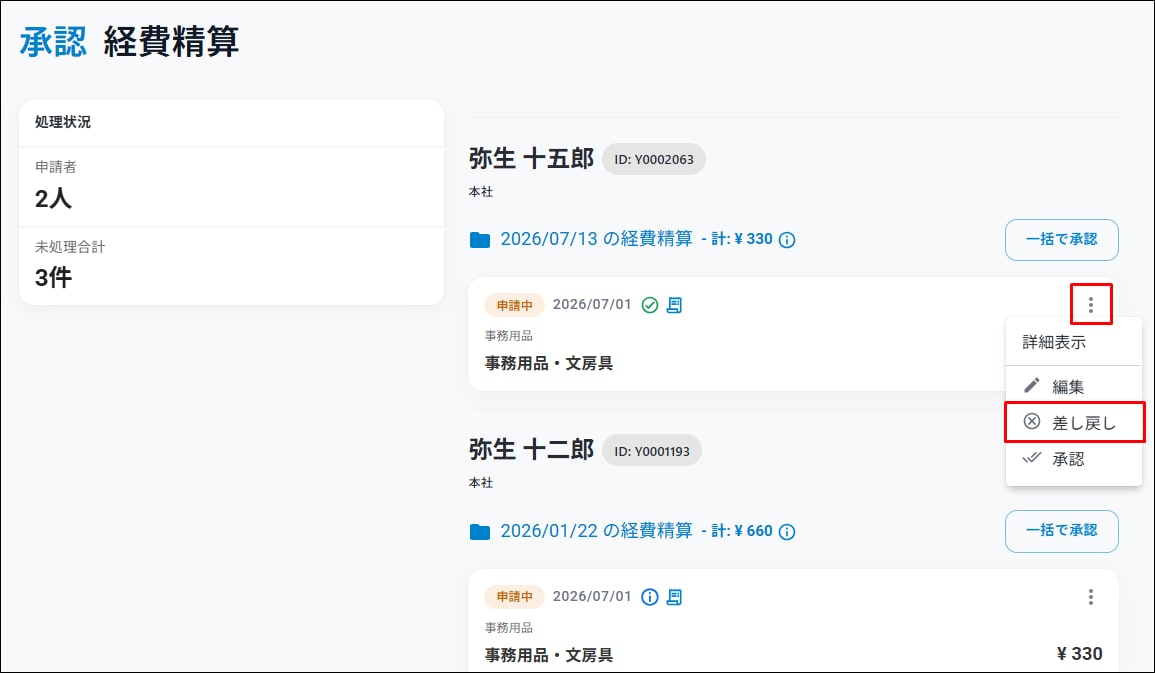Image resolution: width=1155 pixels, height=673 pixels.
Task: Click the info icon next to 計: ¥ 660
Action: pos(787,532)
